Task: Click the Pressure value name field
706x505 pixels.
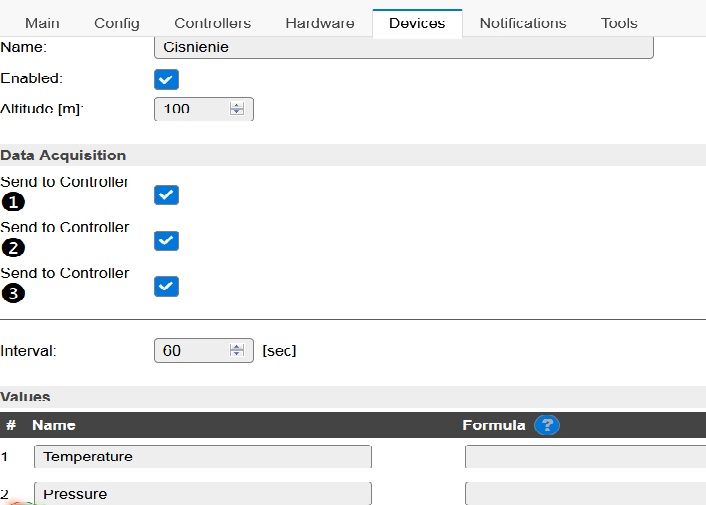Action: 203,494
